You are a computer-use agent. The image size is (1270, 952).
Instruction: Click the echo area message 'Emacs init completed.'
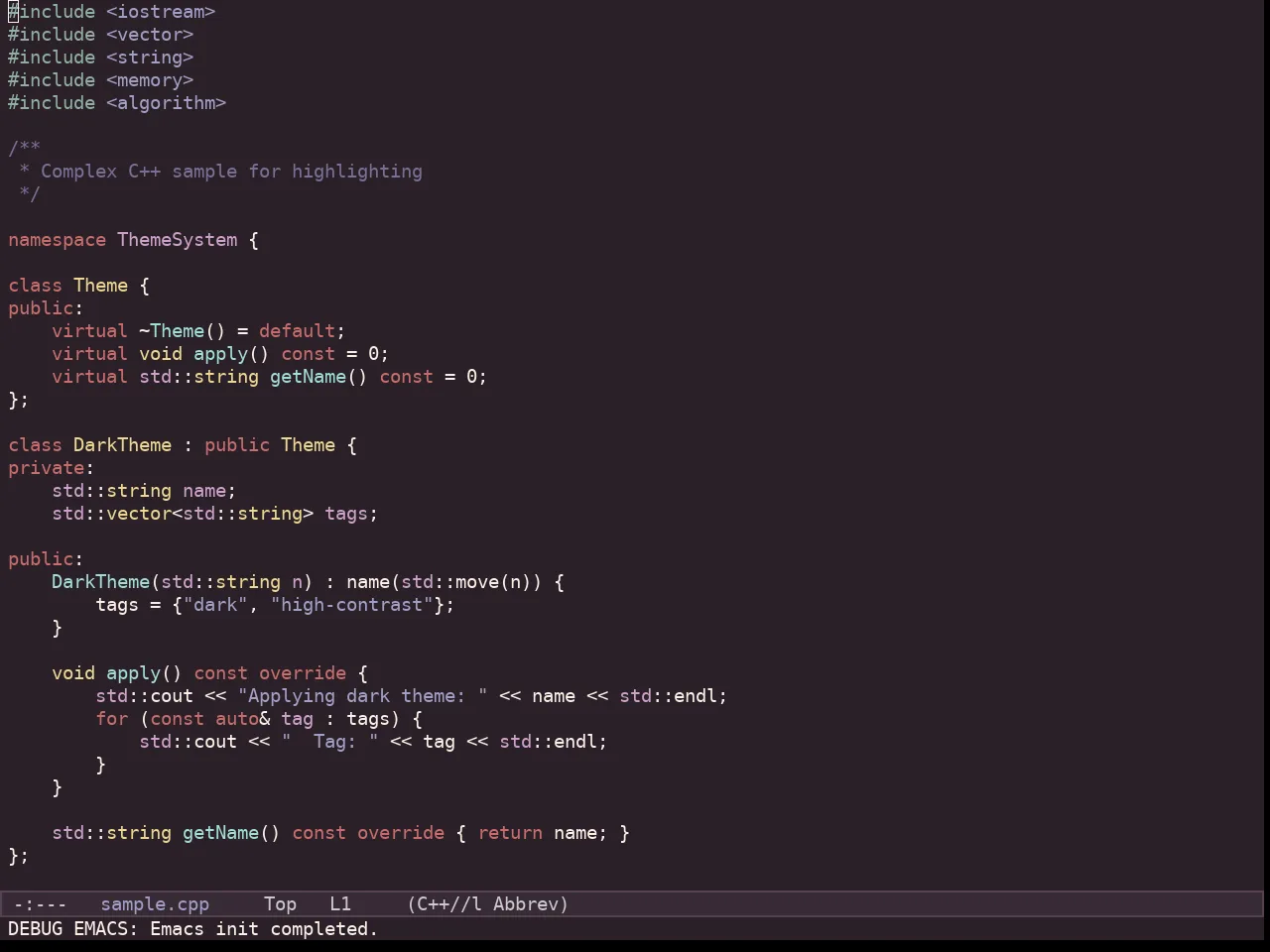(x=264, y=929)
